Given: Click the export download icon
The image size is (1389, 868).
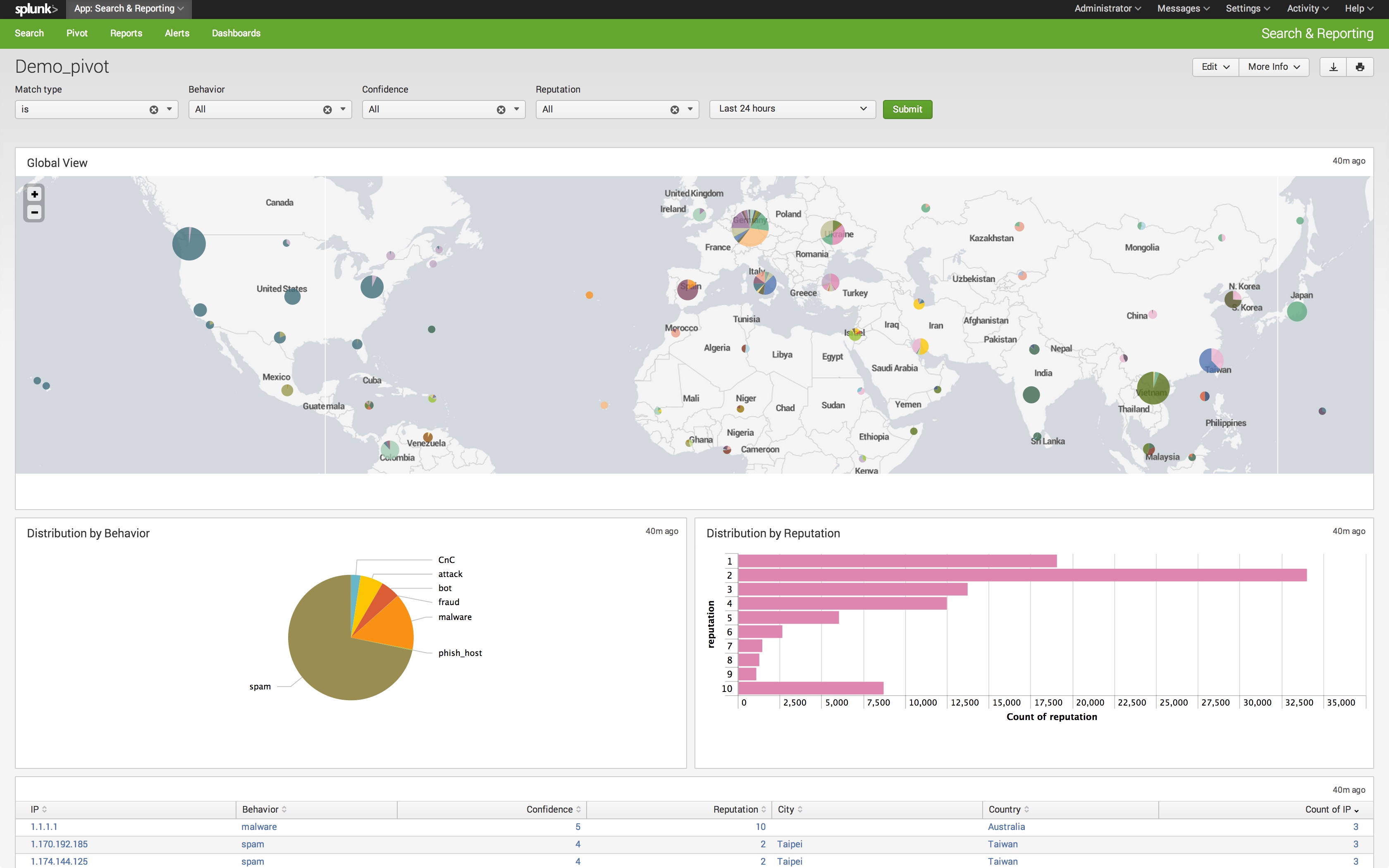Looking at the screenshot, I should tap(1333, 67).
